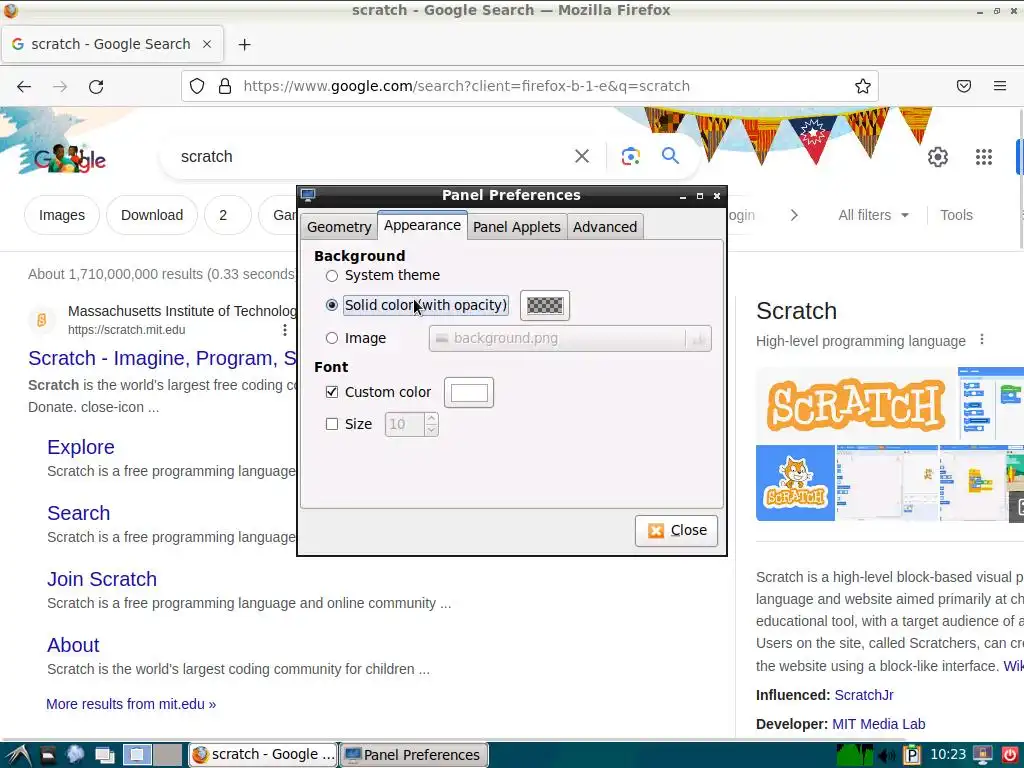Viewport: 1024px width, 768px height.
Task: Open background.png file chooser
Action: point(569,338)
